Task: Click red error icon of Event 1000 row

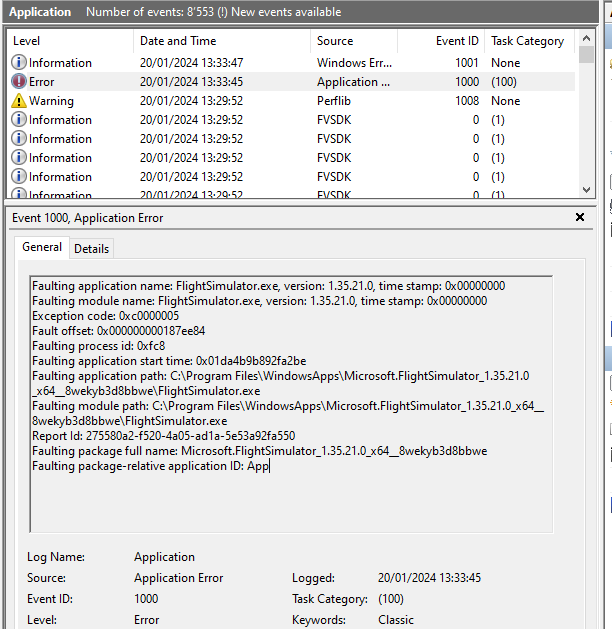Action: (18, 81)
